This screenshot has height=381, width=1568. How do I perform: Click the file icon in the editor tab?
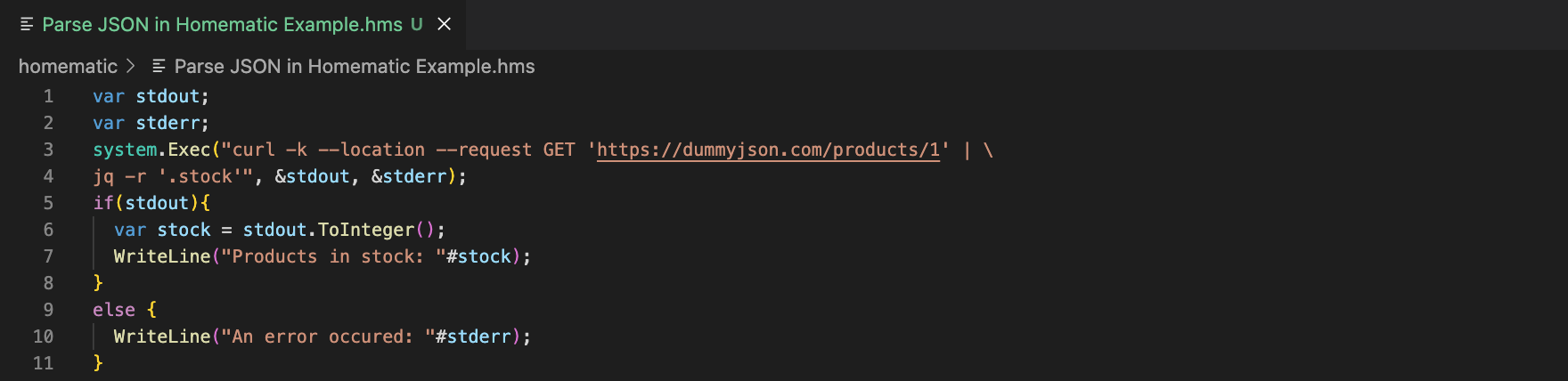(27, 25)
